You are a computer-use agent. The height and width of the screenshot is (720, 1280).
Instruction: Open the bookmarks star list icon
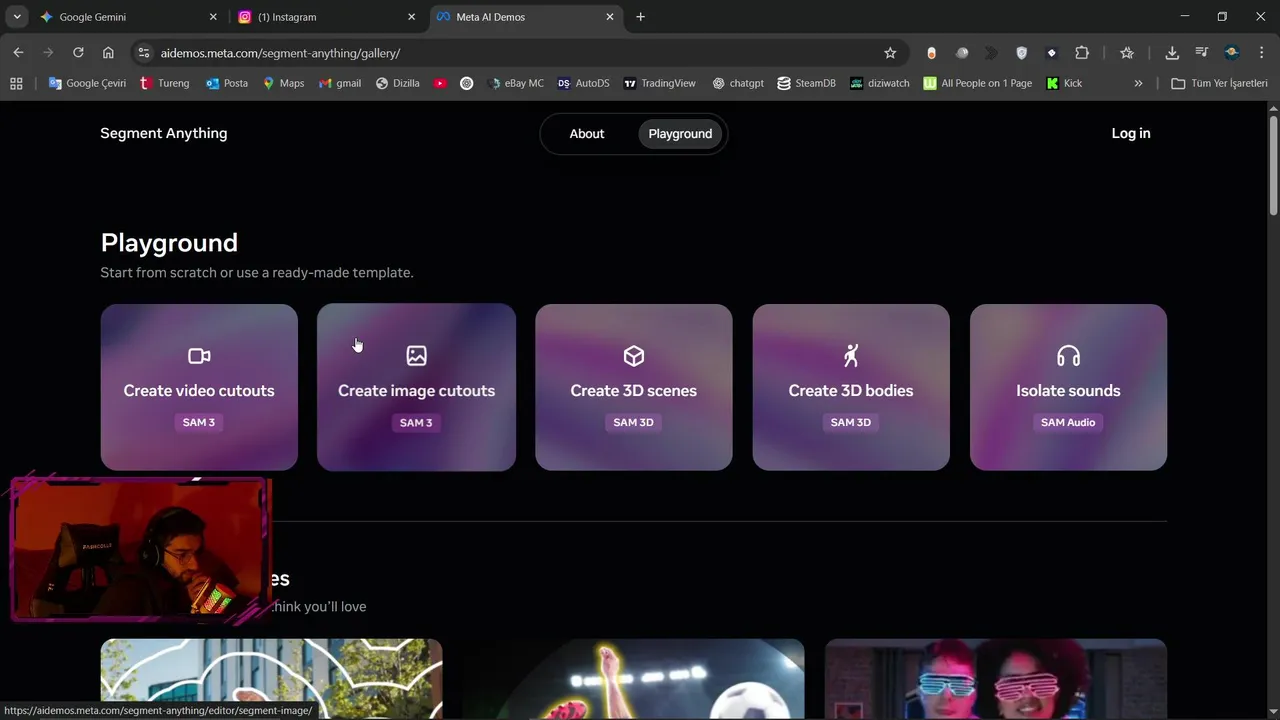point(1127,53)
